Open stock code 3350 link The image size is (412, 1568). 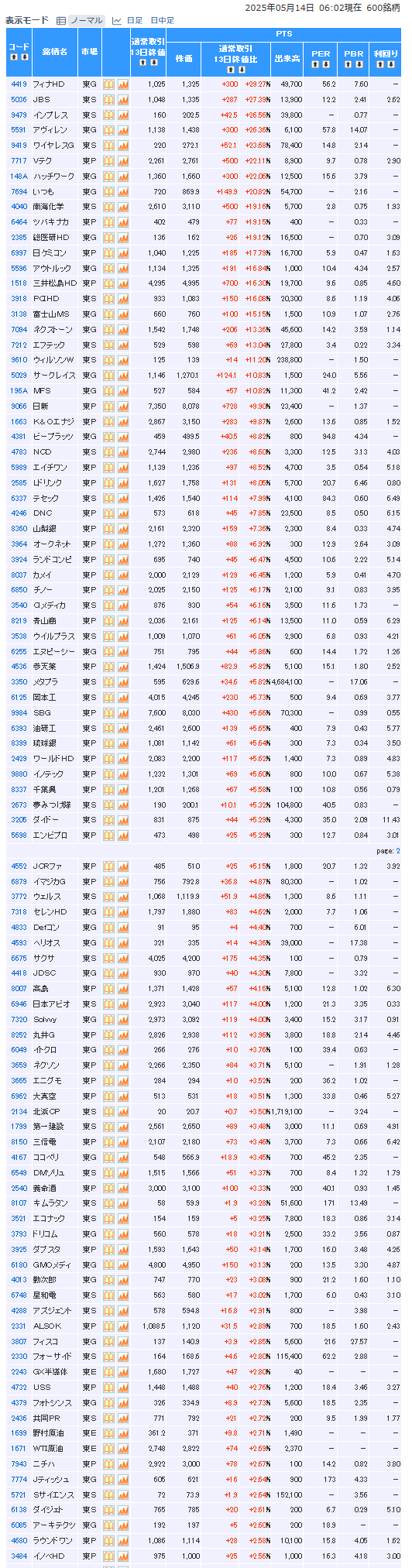click(x=19, y=682)
